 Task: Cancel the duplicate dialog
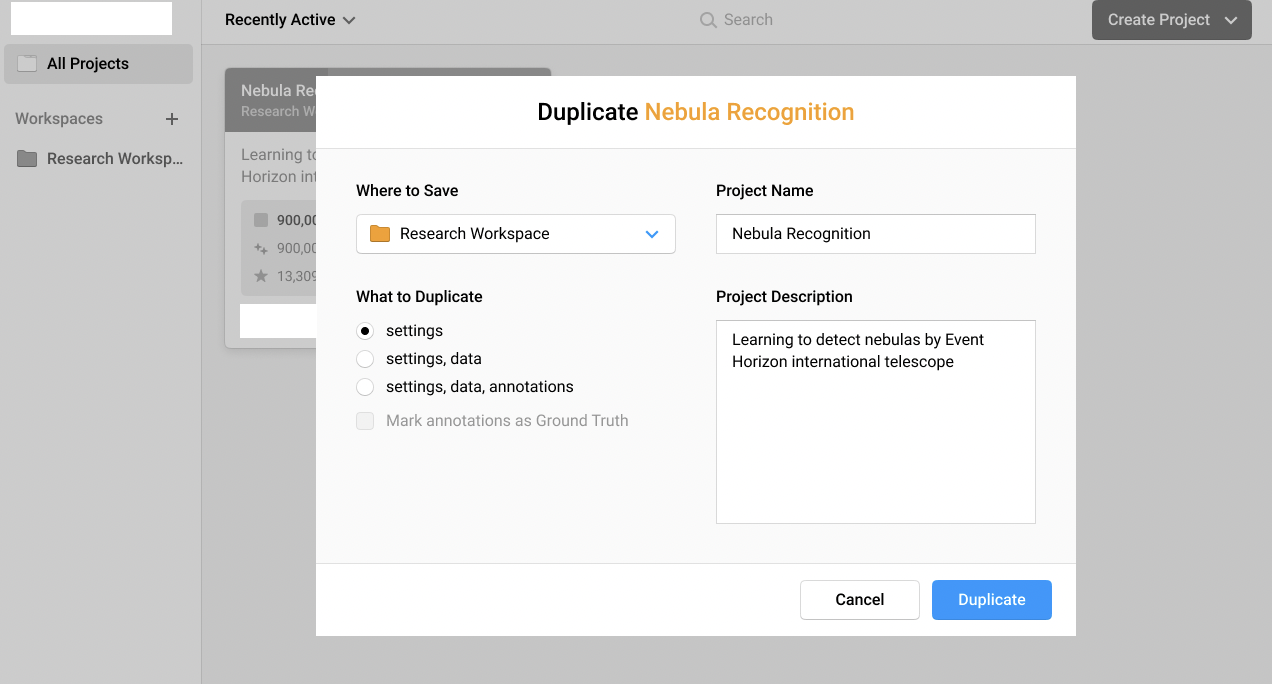pos(859,600)
